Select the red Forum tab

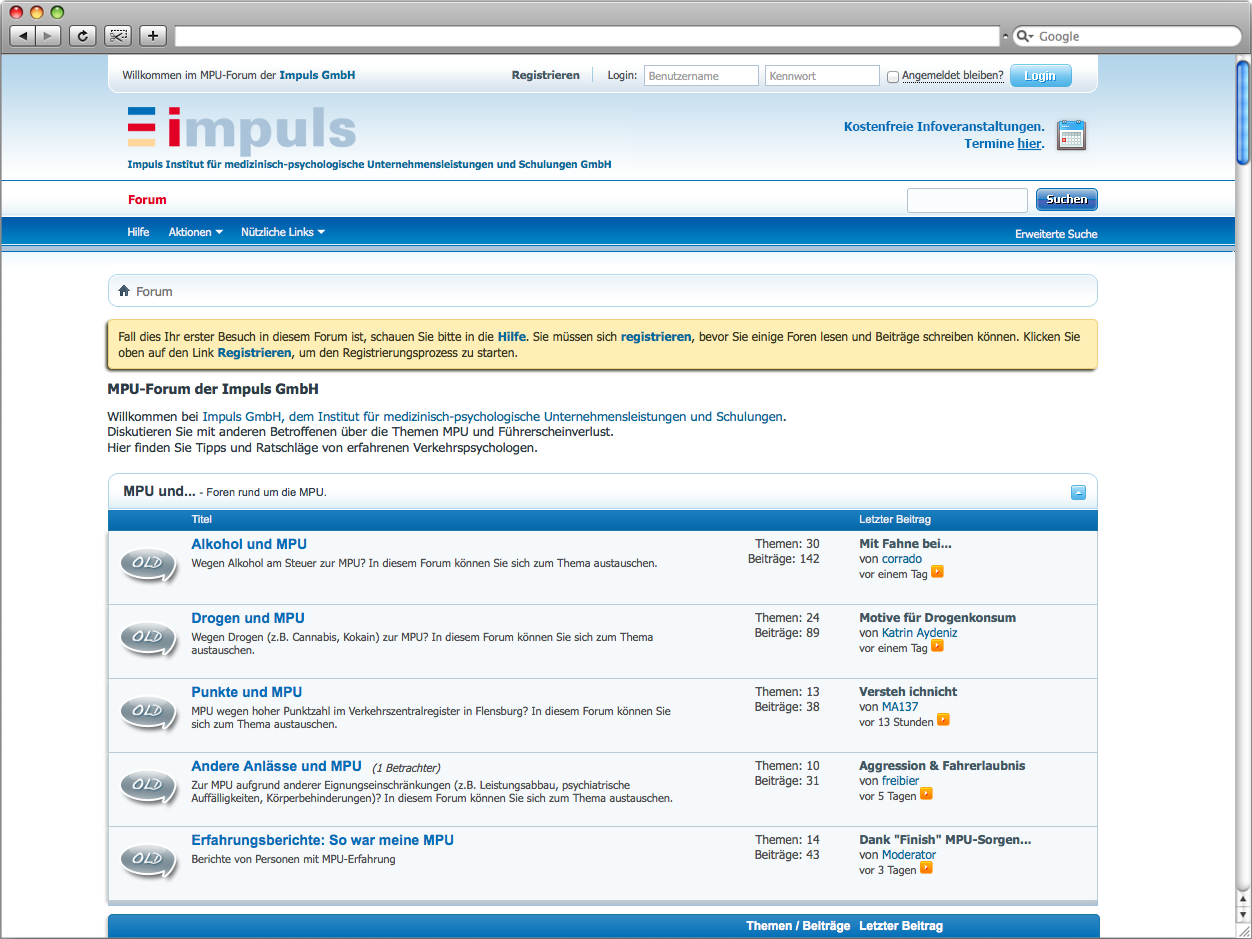tap(147, 200)
